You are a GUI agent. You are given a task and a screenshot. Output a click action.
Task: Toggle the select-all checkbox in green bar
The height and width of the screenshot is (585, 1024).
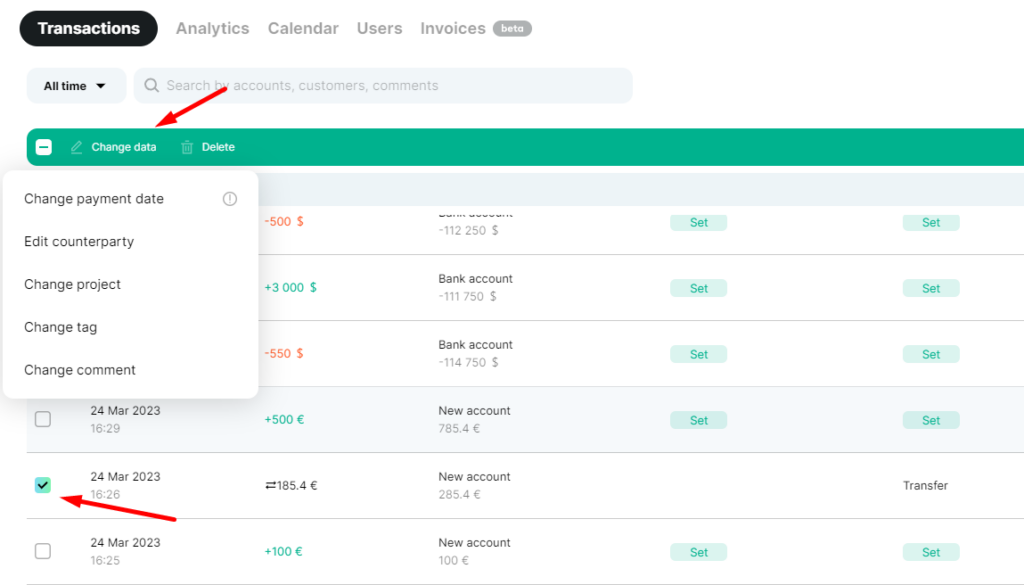pyautogui.click(x=44, y=147)
